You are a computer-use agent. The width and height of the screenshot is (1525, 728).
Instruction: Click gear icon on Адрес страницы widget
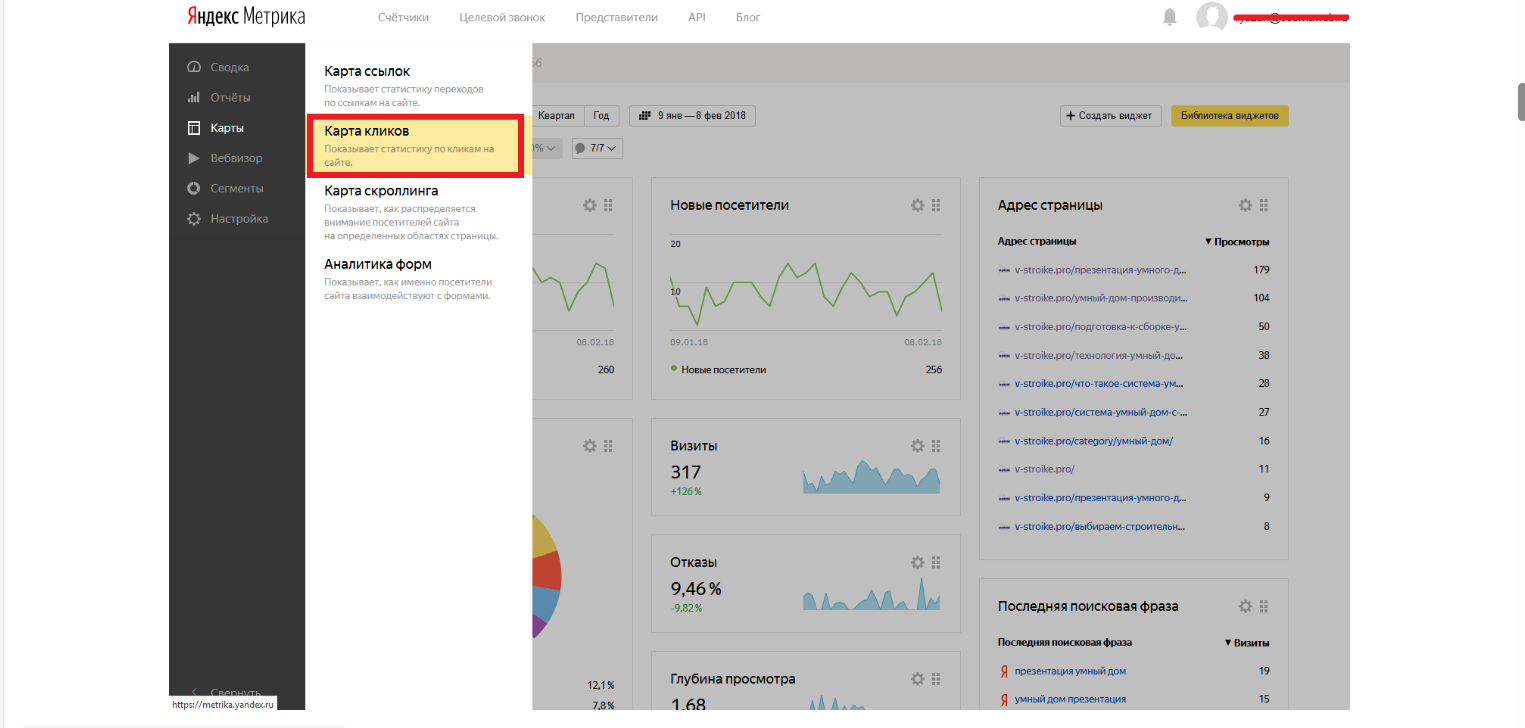tap(1245, 205)
